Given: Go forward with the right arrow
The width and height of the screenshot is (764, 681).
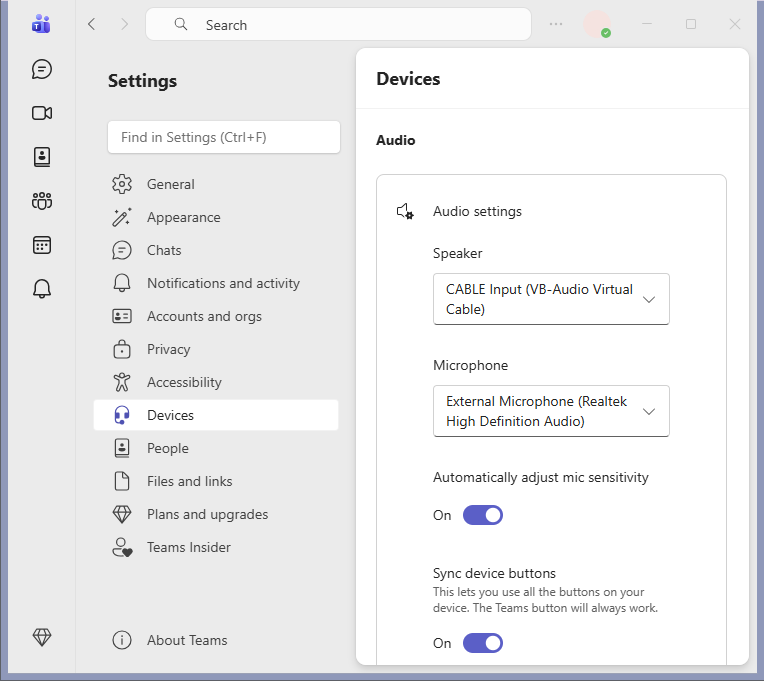Looking at the screenshot, I should (x=125, y=24).
